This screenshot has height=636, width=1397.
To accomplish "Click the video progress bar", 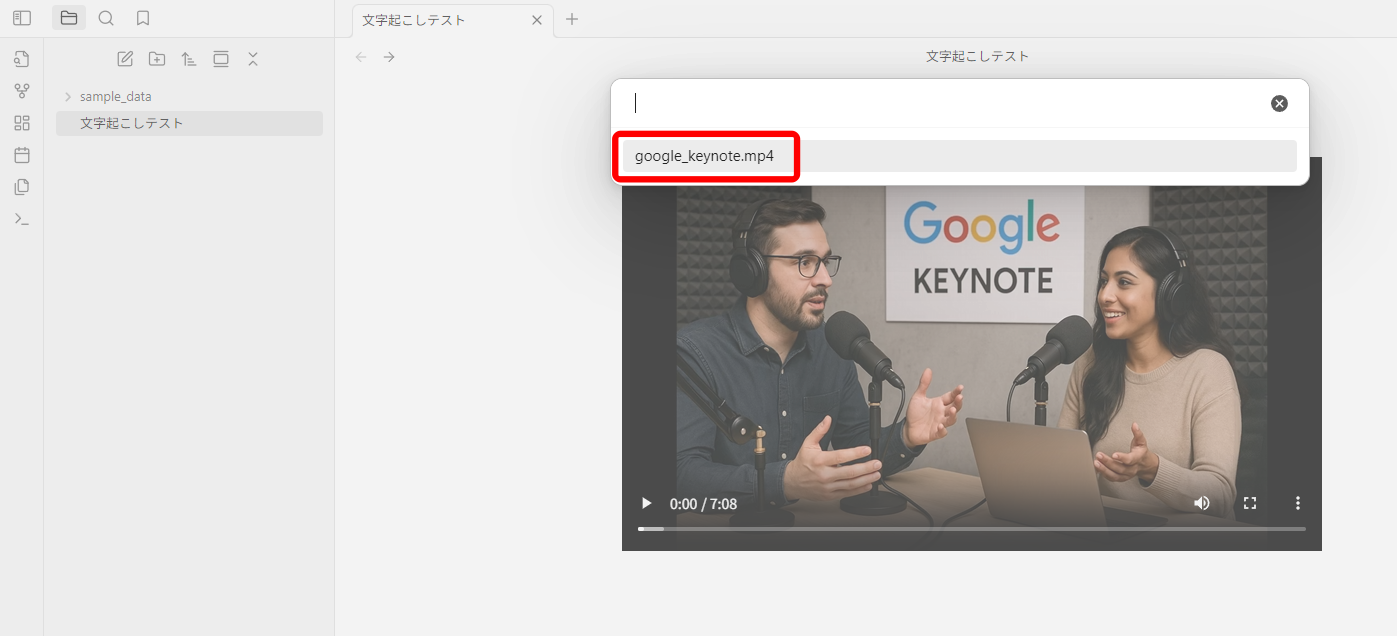I will pos(972,528).
